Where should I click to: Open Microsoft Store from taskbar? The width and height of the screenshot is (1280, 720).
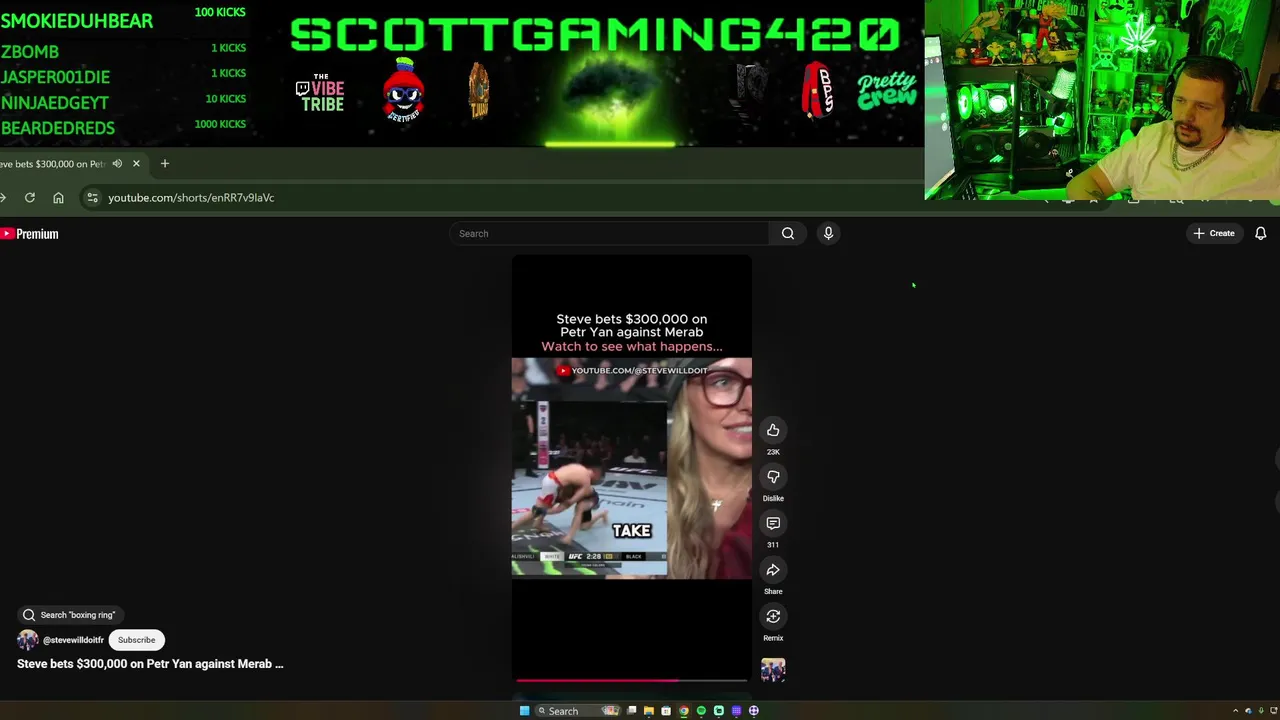(x=666, y=711)
